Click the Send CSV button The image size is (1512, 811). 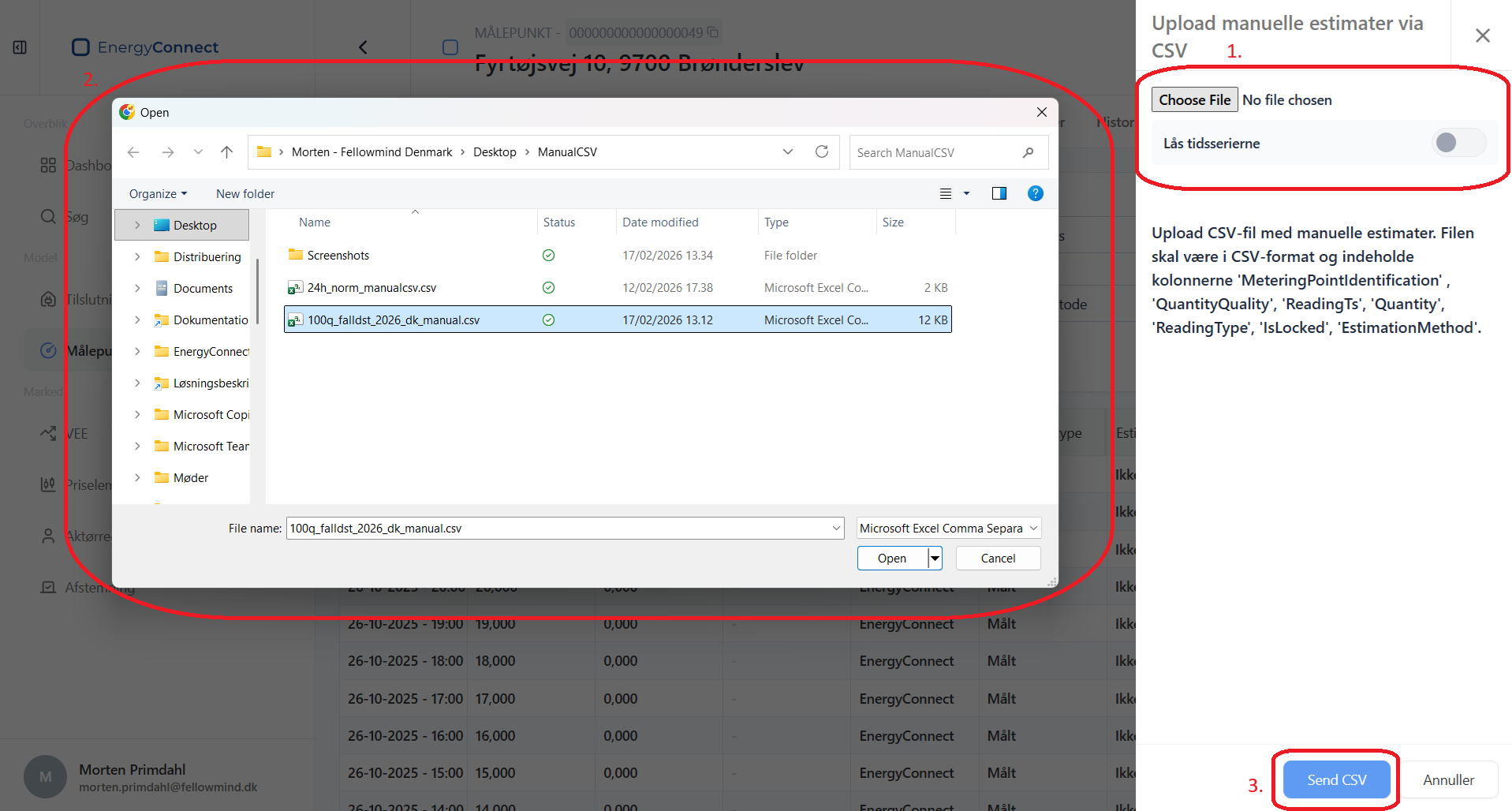click(x=1336, y=779)
